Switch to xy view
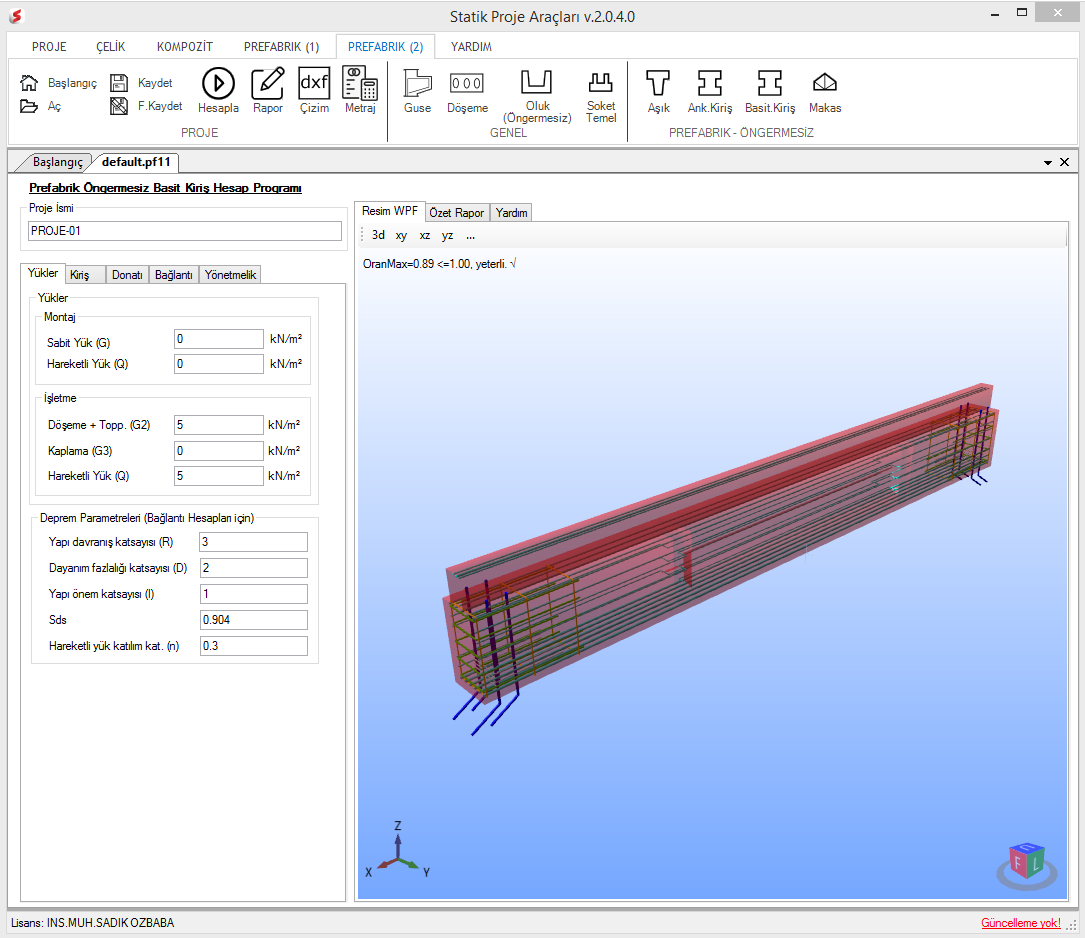This screenshot has height=938, width=1085. [x=401, y=235]
